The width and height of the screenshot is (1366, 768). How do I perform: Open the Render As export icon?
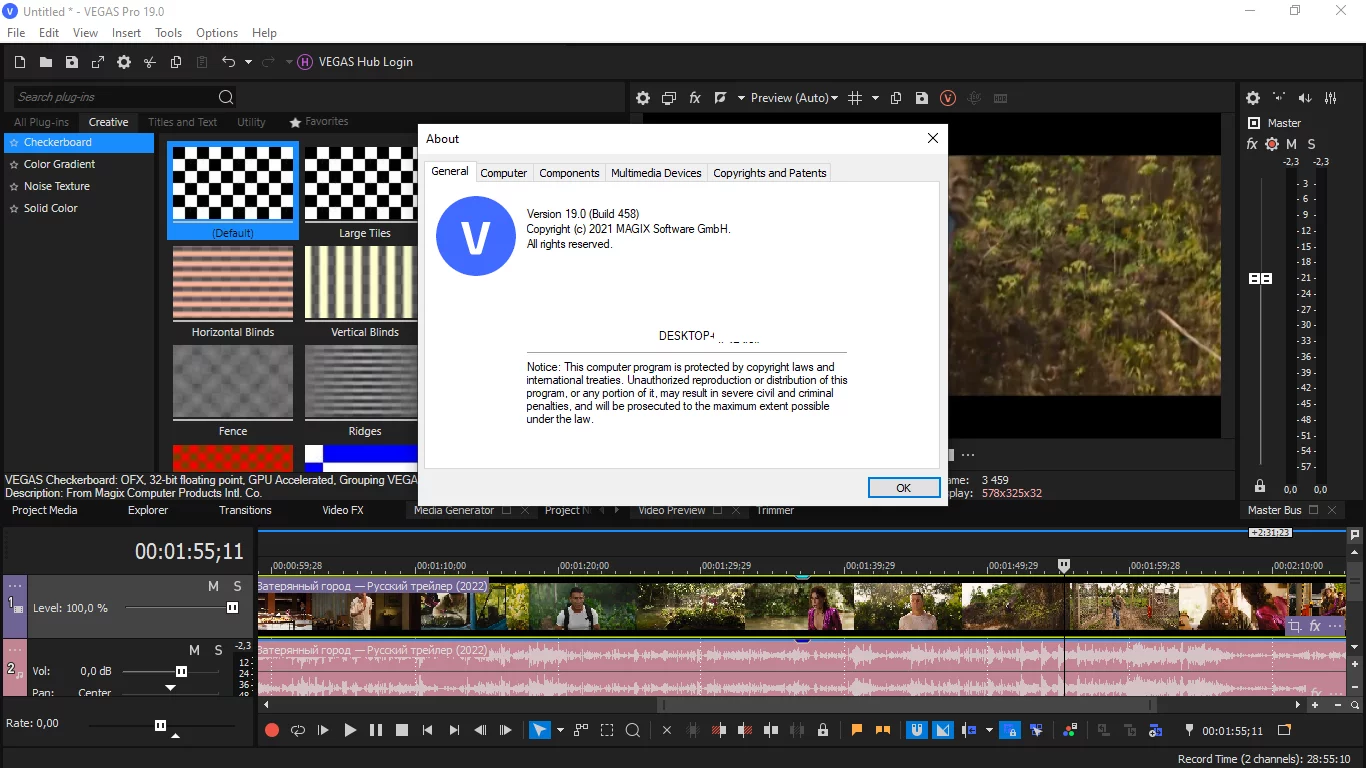(x=98, y=62)
